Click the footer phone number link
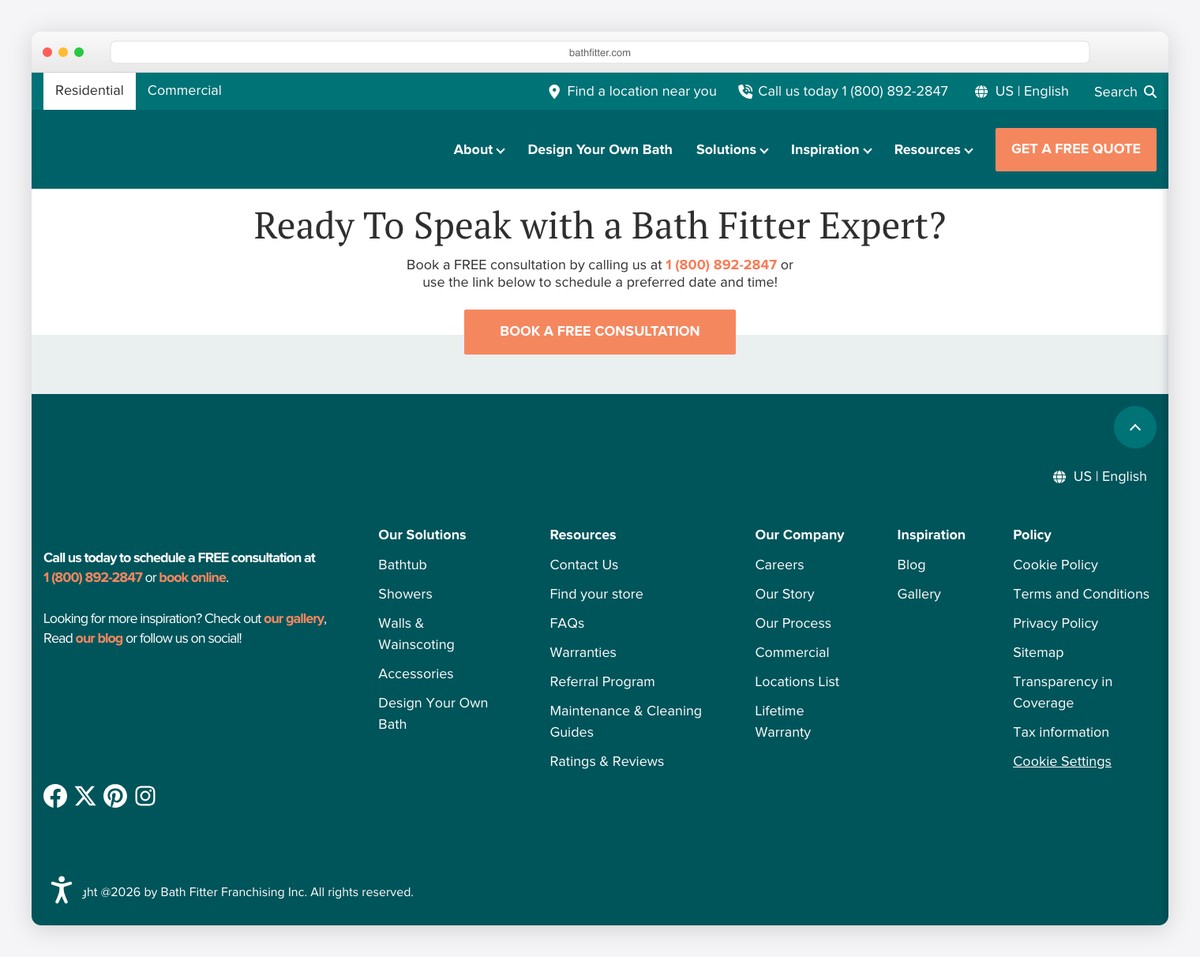 (x=93, y=578)
